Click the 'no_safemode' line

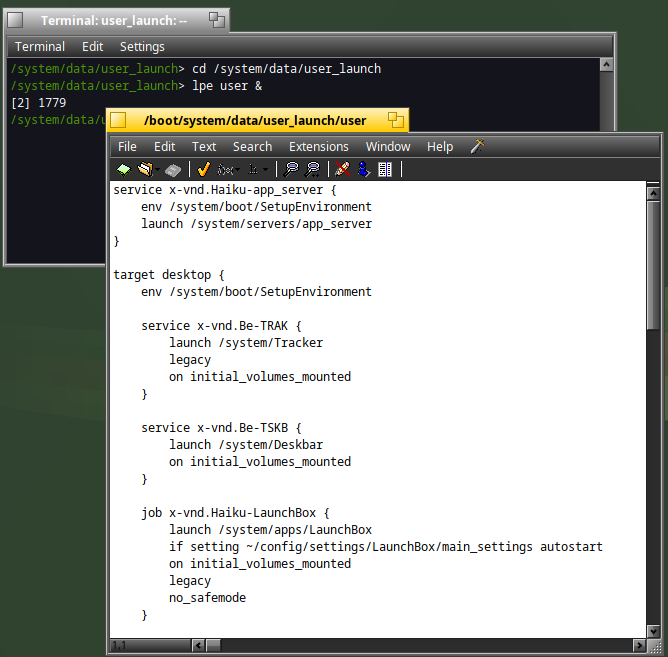click(x=207, y=598)
